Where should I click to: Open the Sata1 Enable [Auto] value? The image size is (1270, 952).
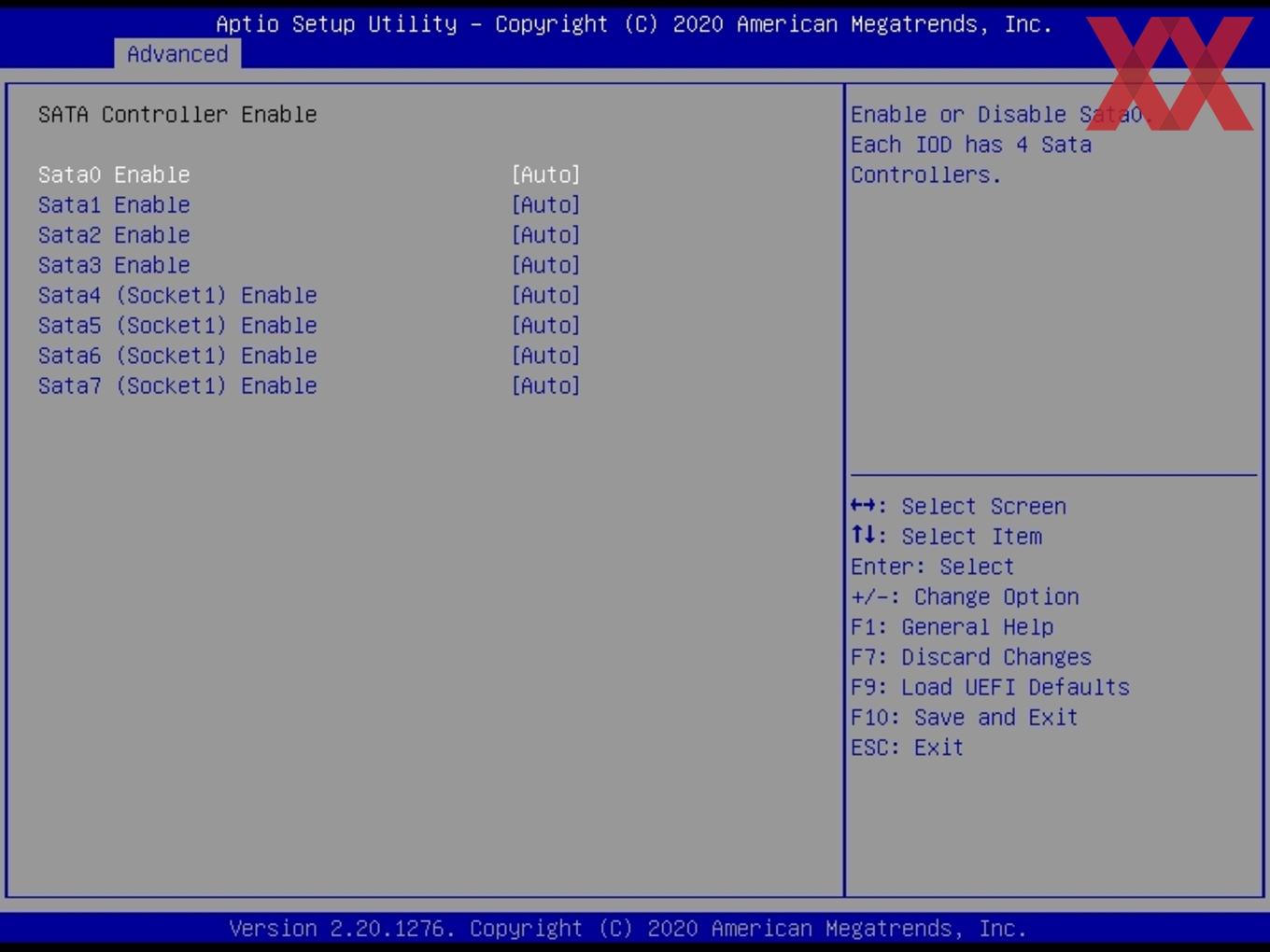(546, 204)
